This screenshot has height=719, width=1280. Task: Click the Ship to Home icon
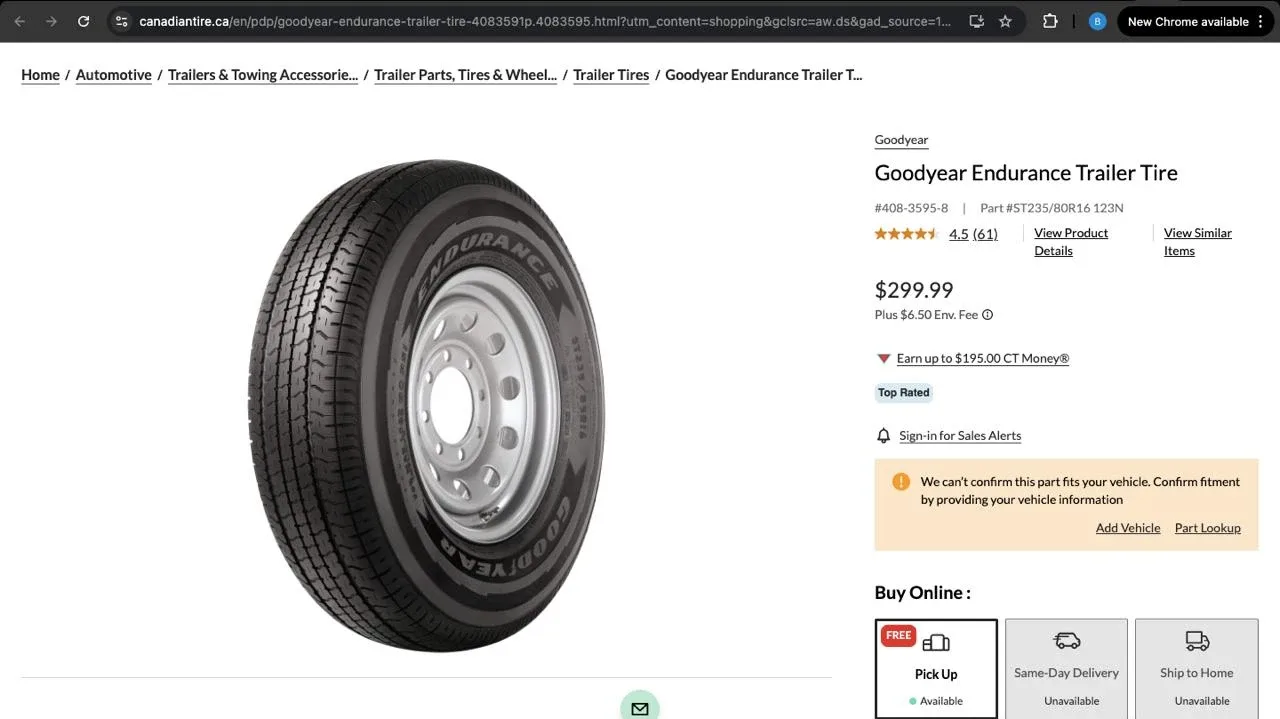point(1196,639)
